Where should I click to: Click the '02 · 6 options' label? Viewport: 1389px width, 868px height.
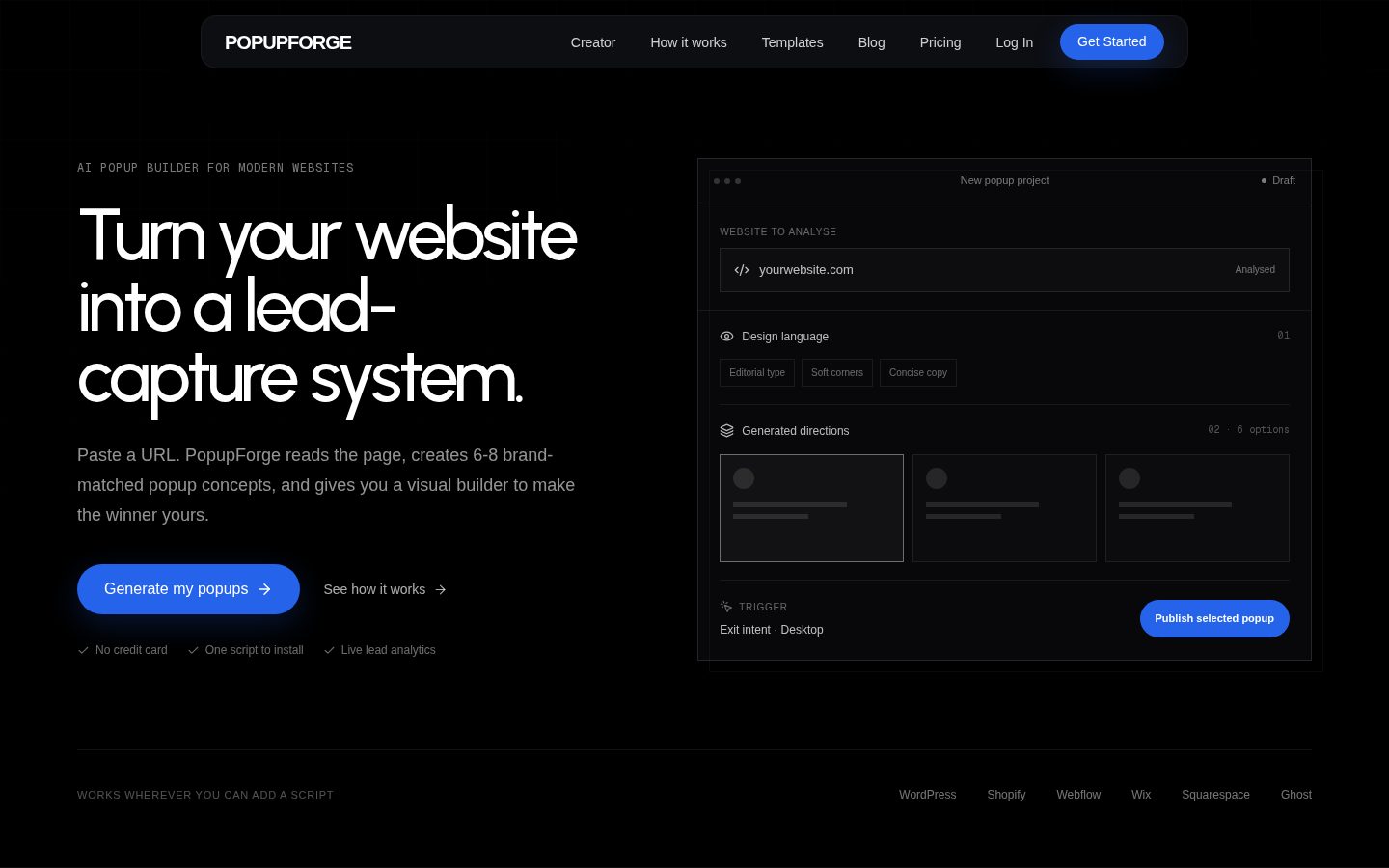1248,430
